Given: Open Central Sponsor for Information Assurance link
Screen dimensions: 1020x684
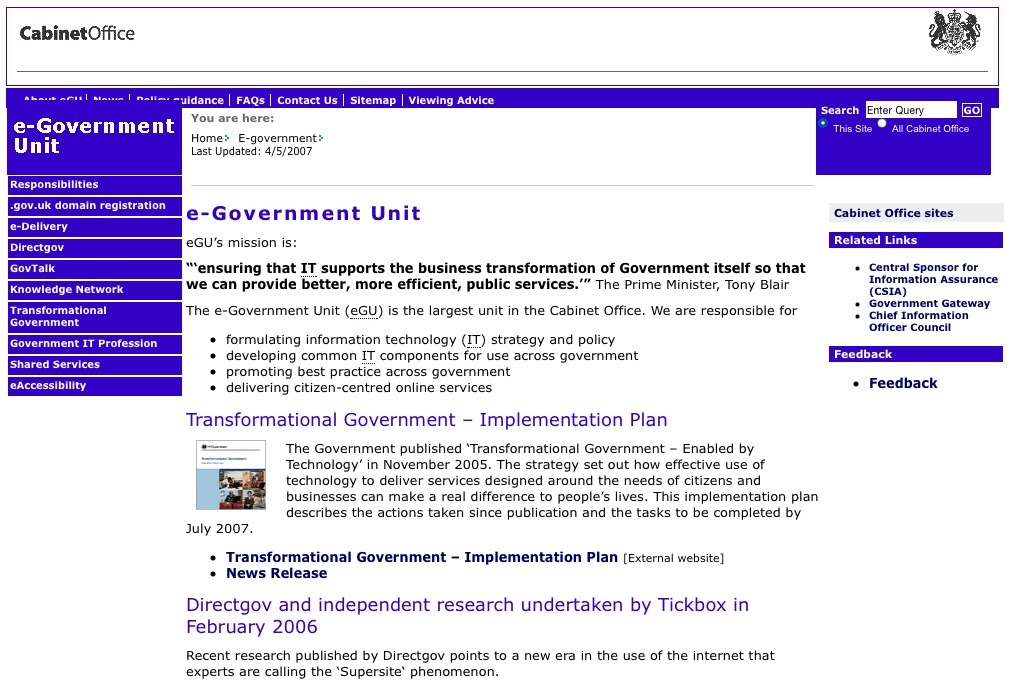Looking at the screenshot, I should point(933,279).
